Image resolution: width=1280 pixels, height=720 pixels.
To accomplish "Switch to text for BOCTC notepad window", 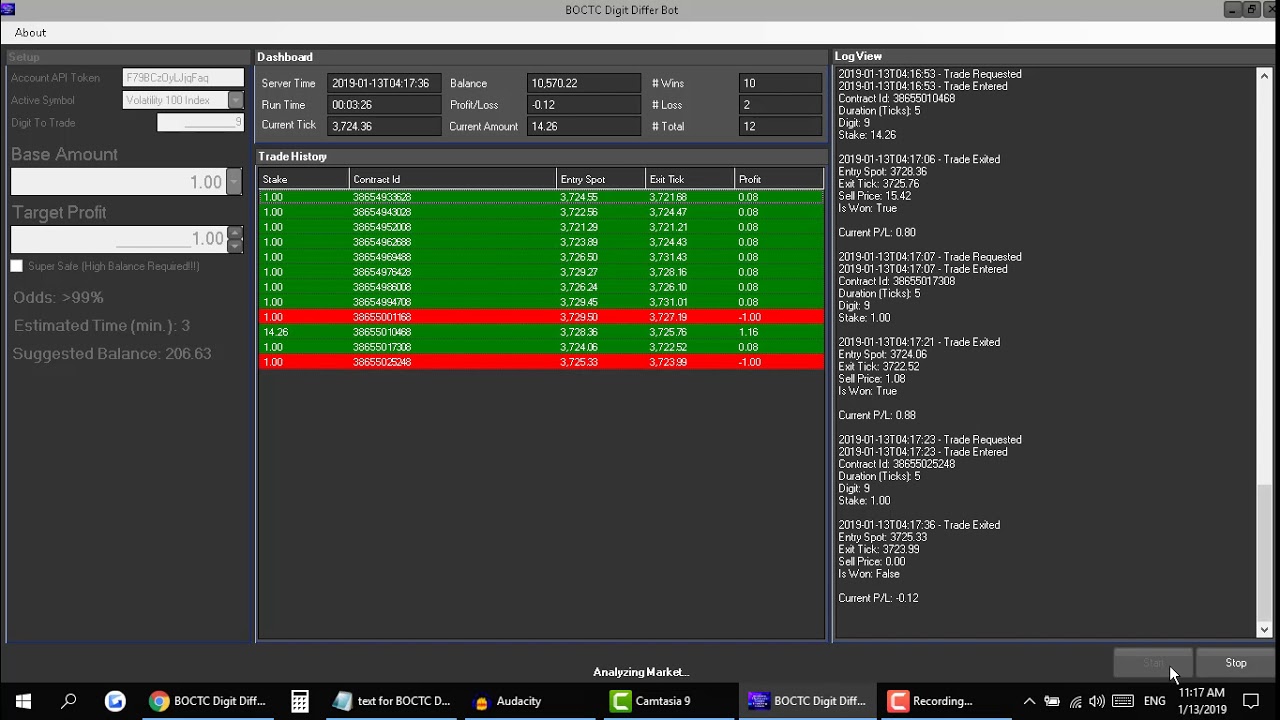I will [x=391, y=701].
